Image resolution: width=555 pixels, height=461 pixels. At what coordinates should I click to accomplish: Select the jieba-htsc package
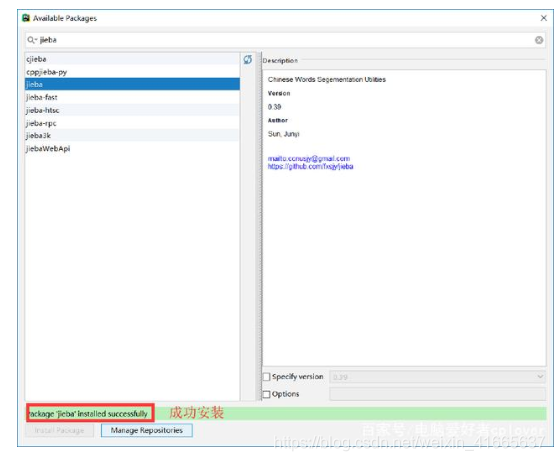point(132,110)
